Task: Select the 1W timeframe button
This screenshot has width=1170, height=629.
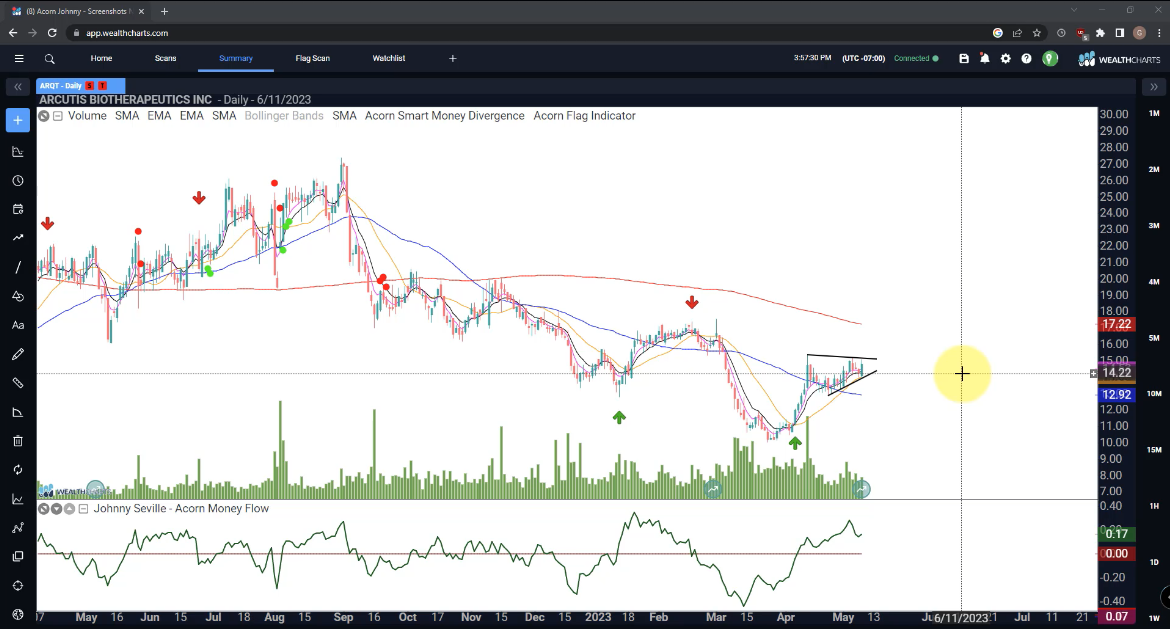Action: [x=1154, y=618]
